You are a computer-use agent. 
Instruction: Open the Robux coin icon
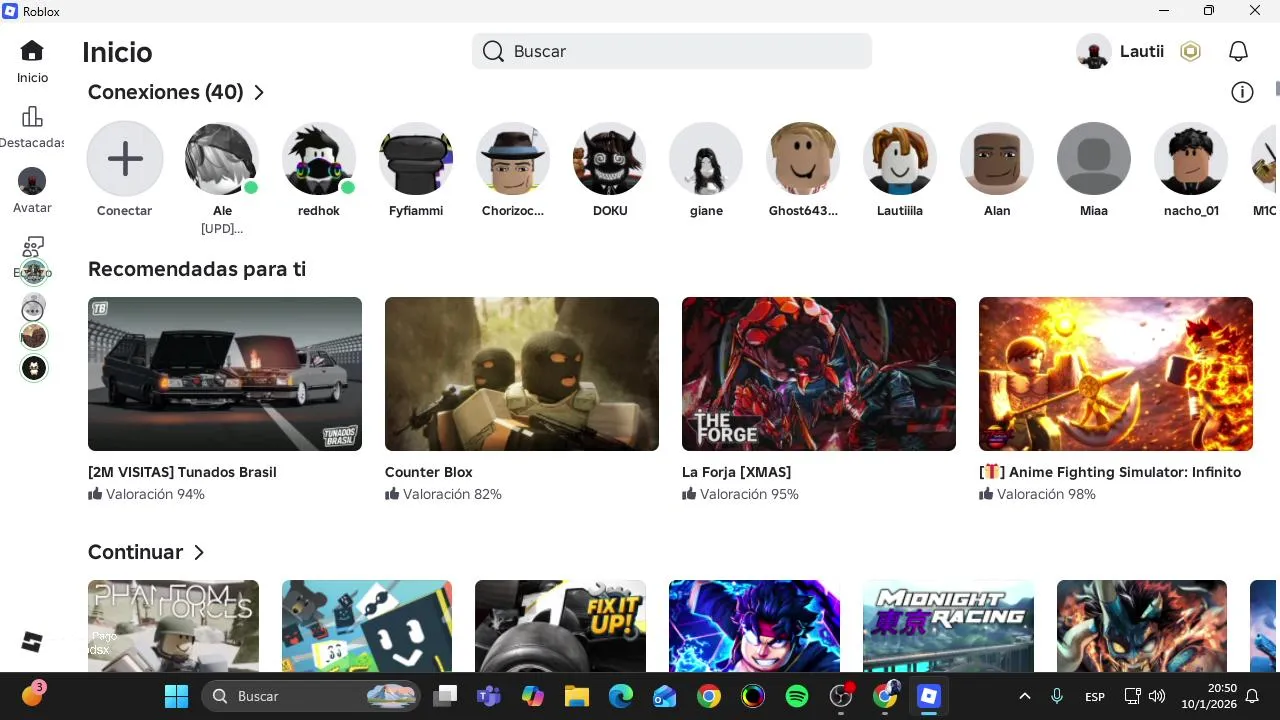pos(1190,51)
